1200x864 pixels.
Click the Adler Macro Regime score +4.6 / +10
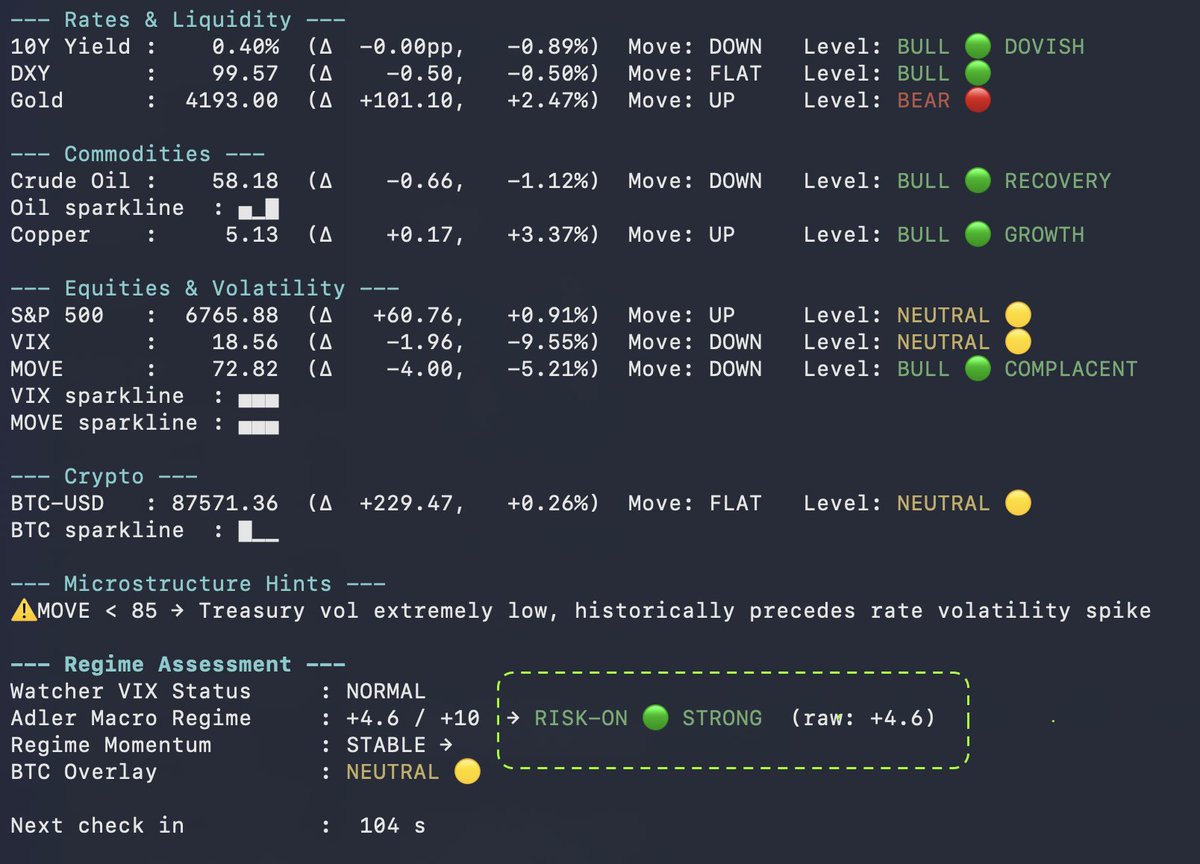point(413,718)
